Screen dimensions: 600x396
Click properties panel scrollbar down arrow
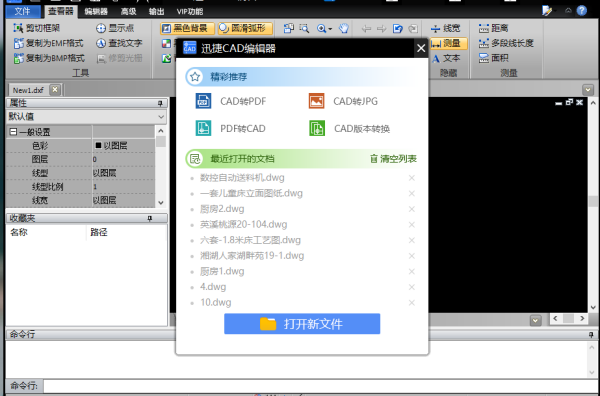(x=161, y=203)
